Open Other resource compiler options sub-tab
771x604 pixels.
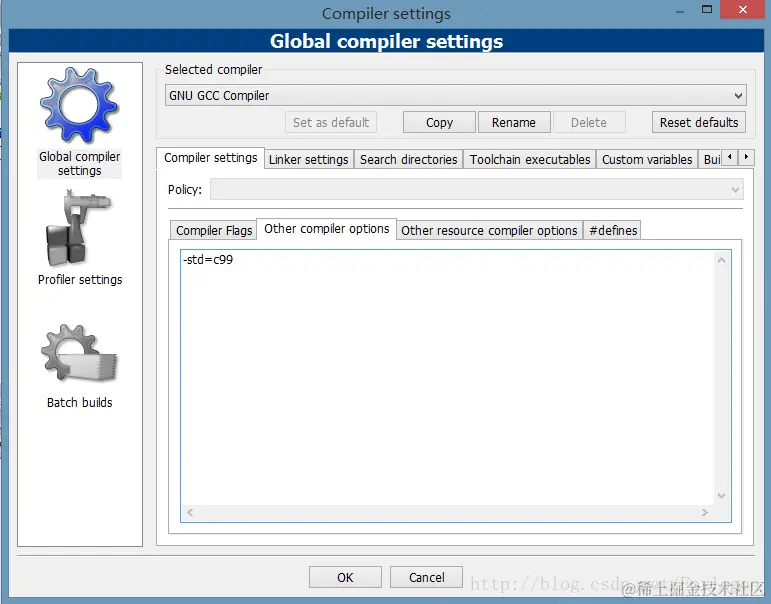pos(489,230)
